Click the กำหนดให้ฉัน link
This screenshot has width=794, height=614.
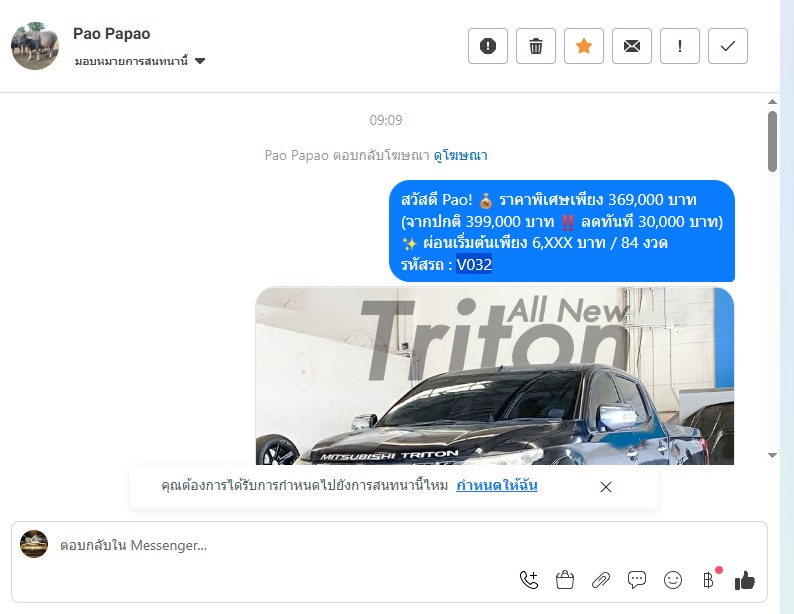(497, 485)
